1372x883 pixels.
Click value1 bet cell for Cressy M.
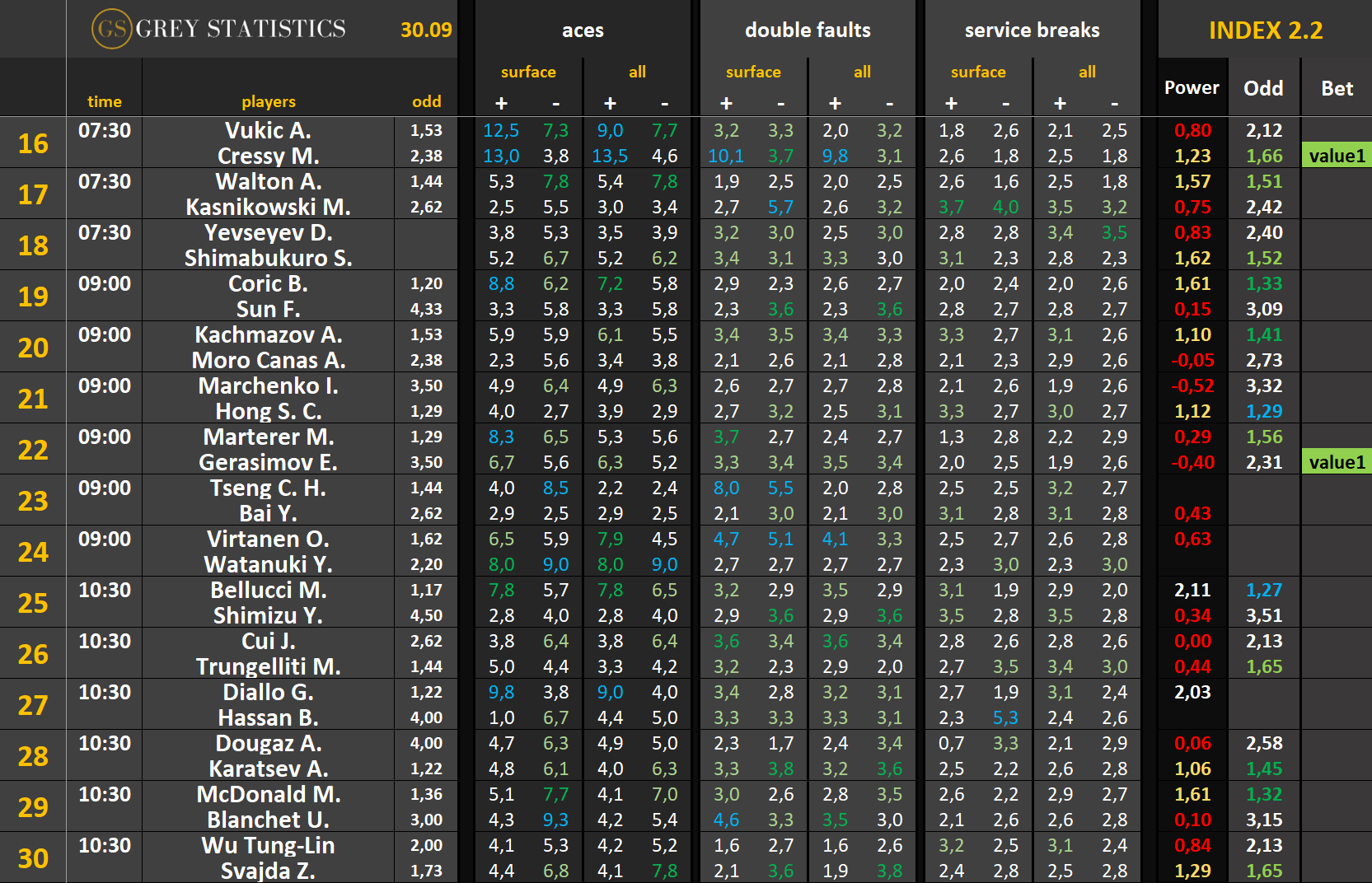click(1337, 156)
